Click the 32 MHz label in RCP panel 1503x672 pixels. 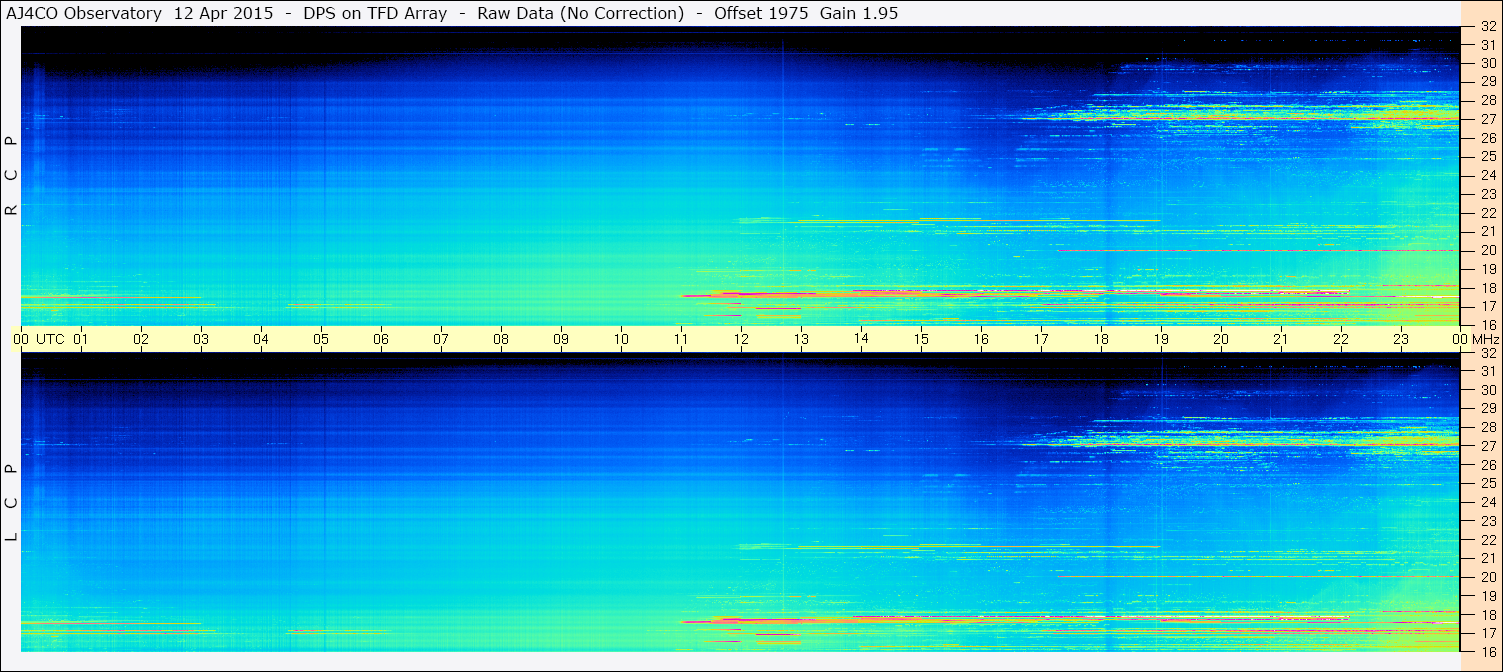pyautogui.click(x=1487, y=27)
